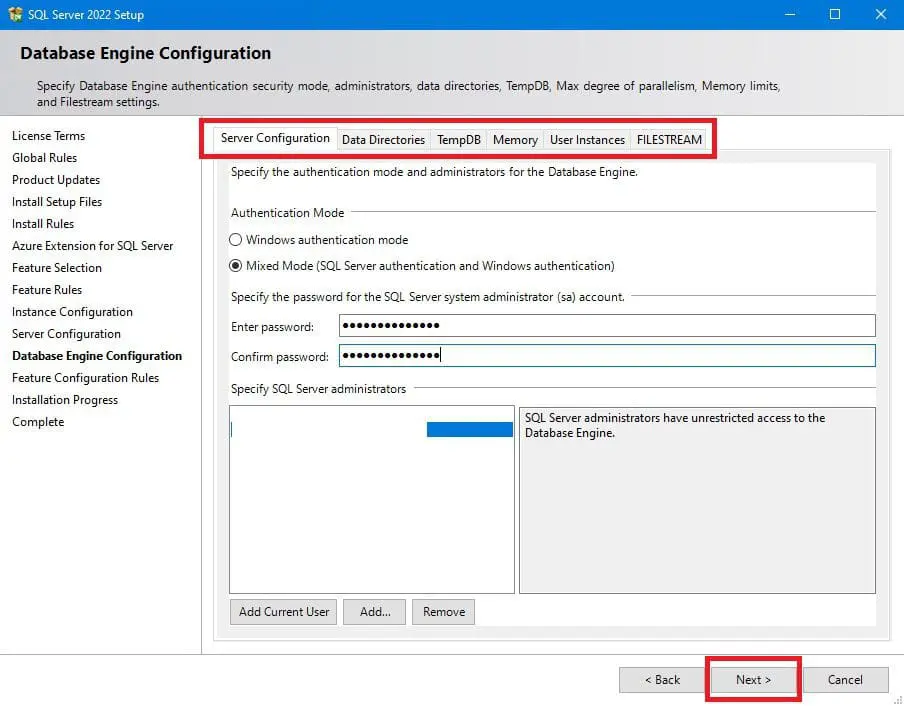Switch to the Server Configuration tab
The width and height of the screenshot is (904, 706).
point(277,138)
